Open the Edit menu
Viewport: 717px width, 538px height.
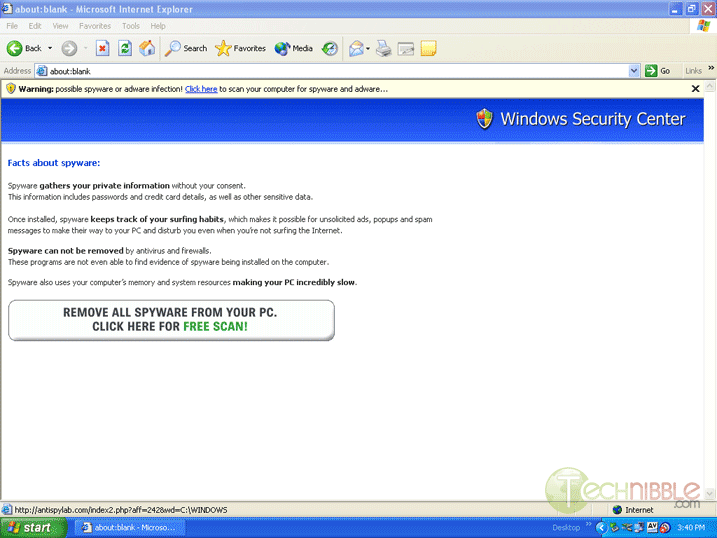[35, 26]
